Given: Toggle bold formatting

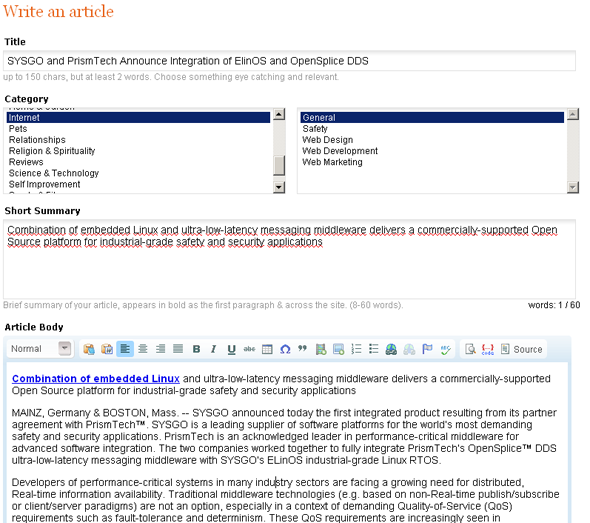Looking at the screenshot, I should (196, 349).
